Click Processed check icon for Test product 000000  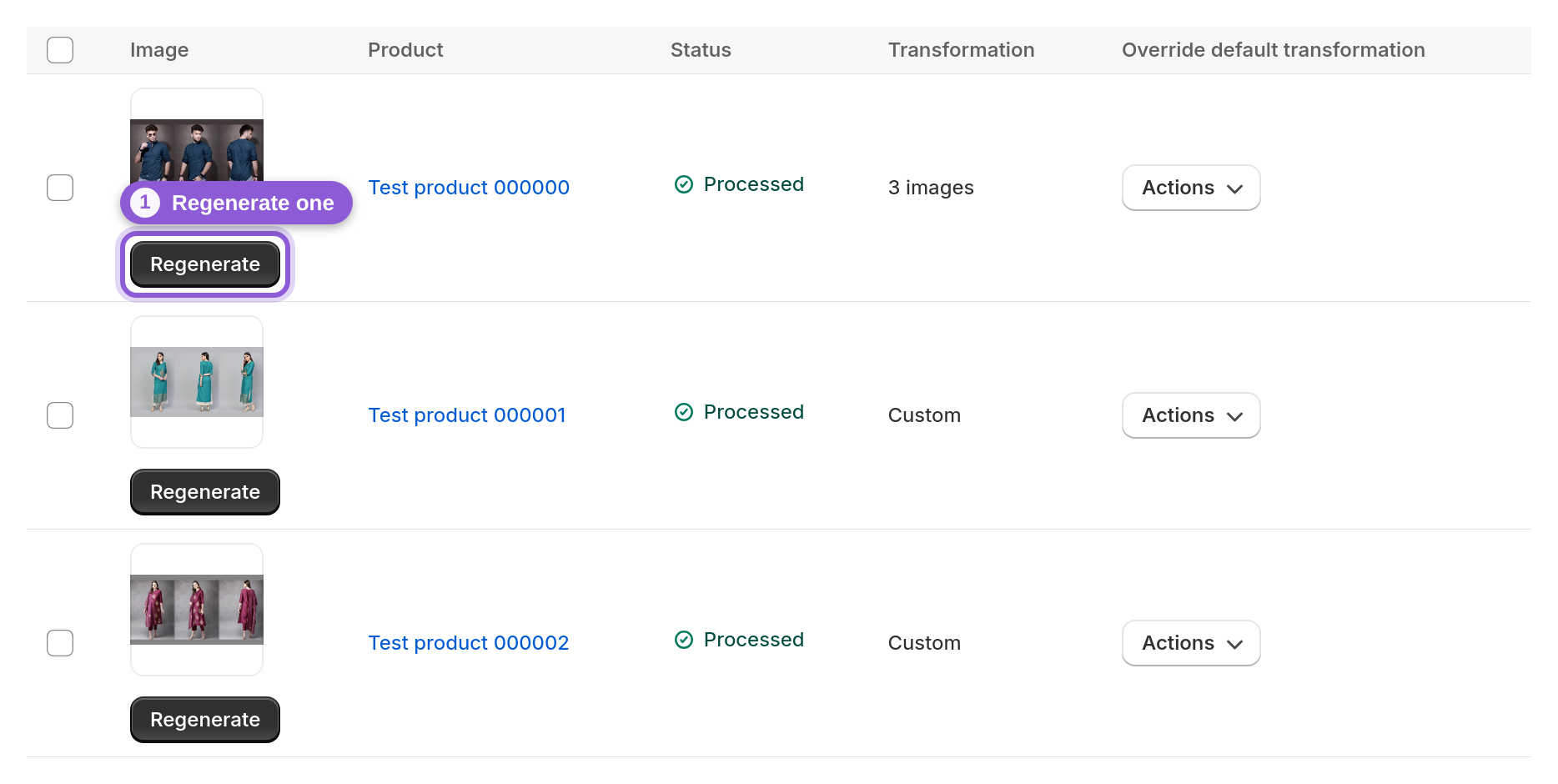click(684, 184)
